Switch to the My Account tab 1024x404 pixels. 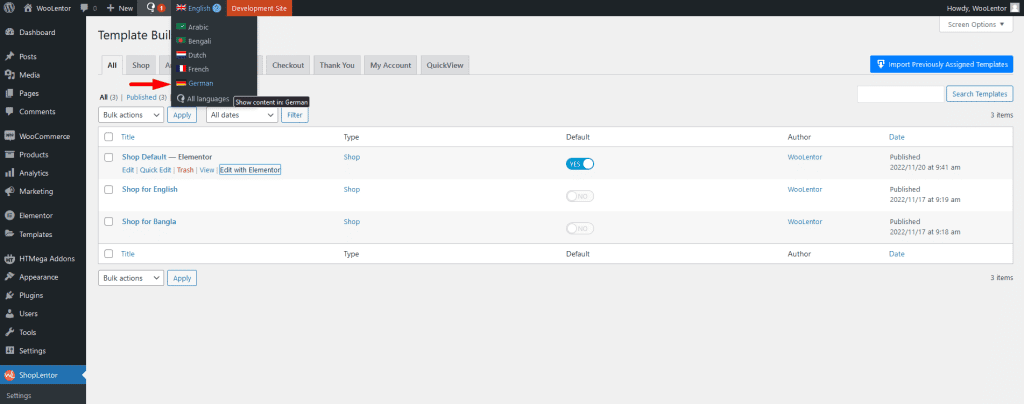(x=391, y=65)
